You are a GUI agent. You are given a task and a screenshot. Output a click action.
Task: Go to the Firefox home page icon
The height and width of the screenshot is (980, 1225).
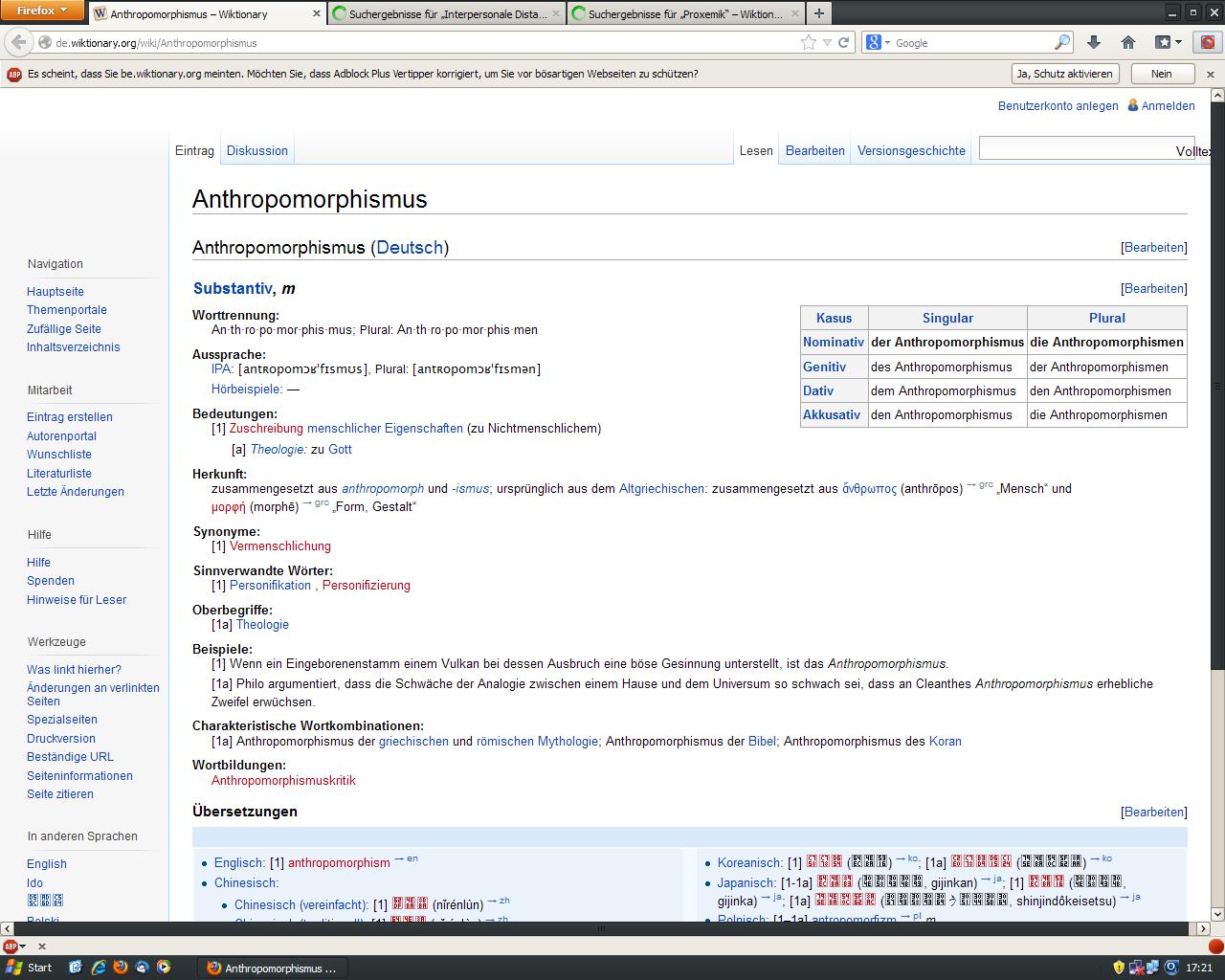[x=1128, y=42]
